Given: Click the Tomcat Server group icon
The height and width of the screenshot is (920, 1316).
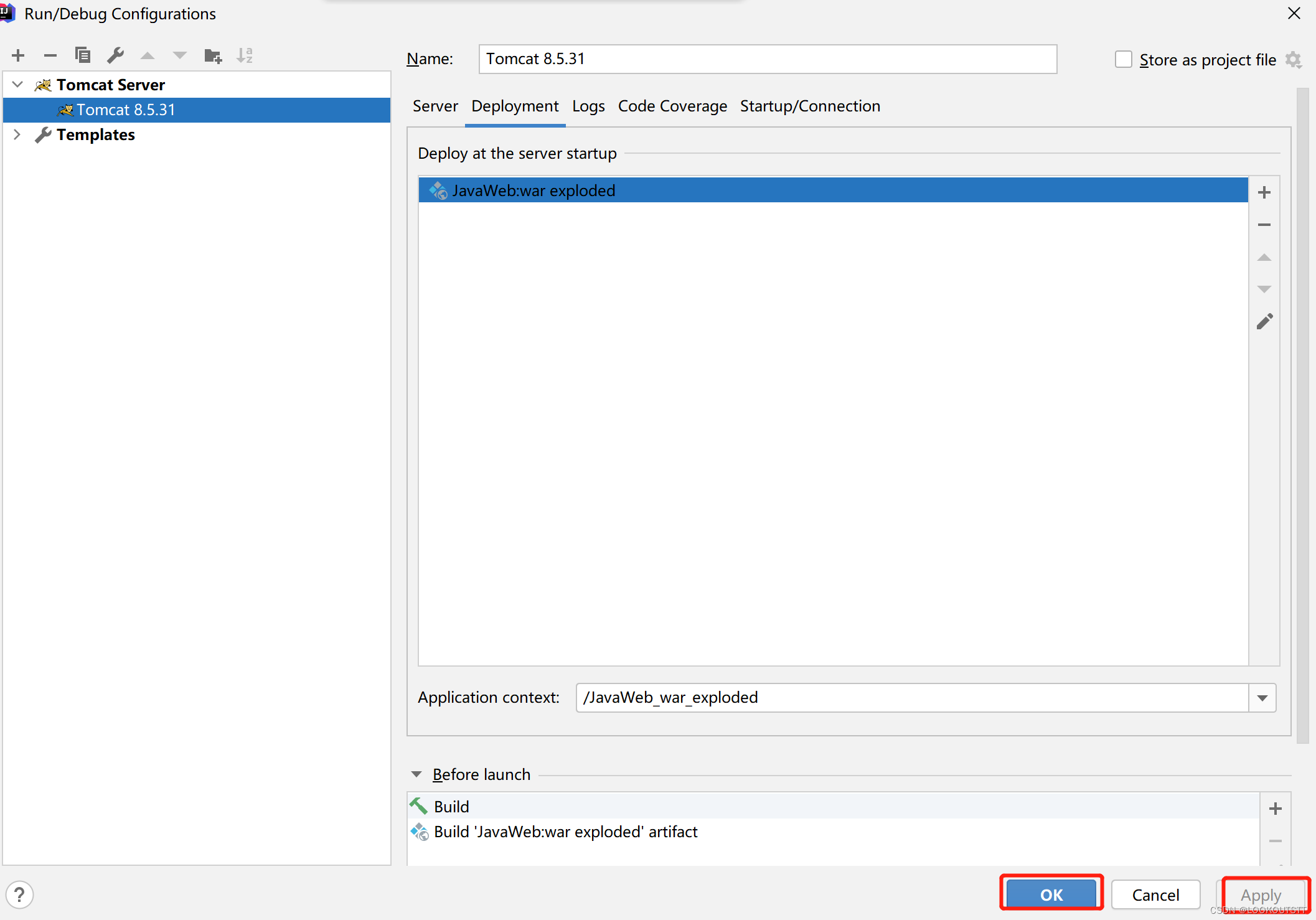Looking at the screenshot, I should [43, 85].
